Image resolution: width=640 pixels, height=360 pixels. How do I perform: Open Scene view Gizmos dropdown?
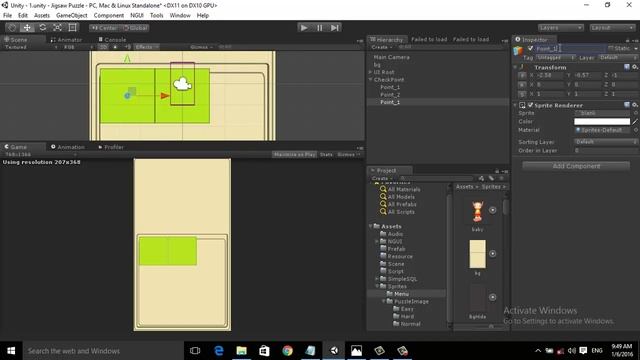pyautogui.click(x=202, y=47)
